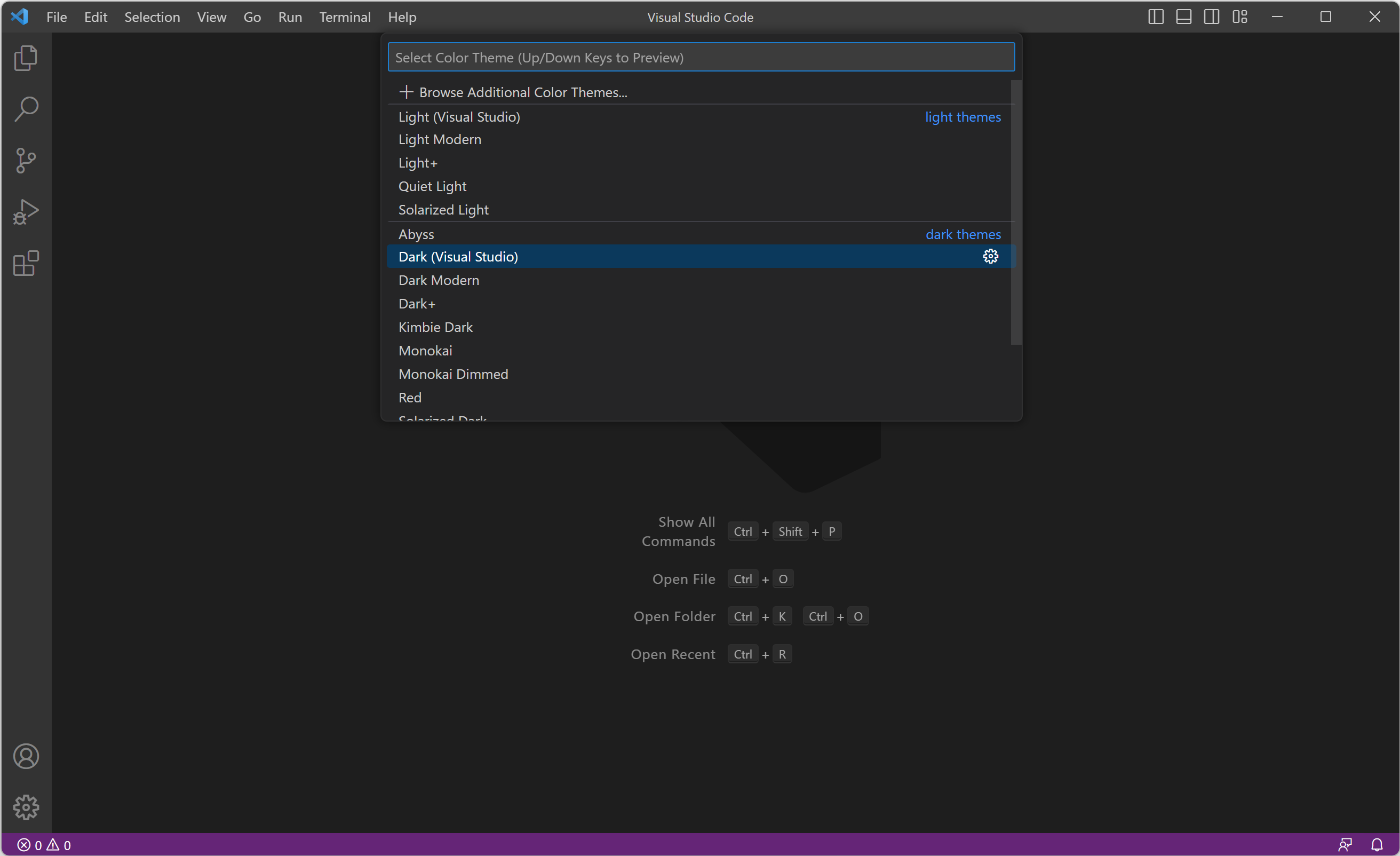Choose the Solarized Light theme

pyautogui.click(x=443, y=210)
